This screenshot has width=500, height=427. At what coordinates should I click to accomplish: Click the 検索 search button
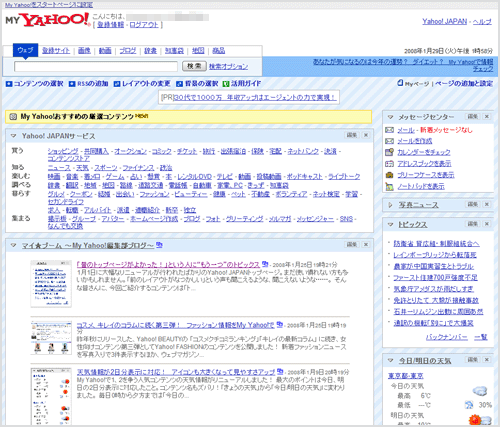click(x=194, y=66)
